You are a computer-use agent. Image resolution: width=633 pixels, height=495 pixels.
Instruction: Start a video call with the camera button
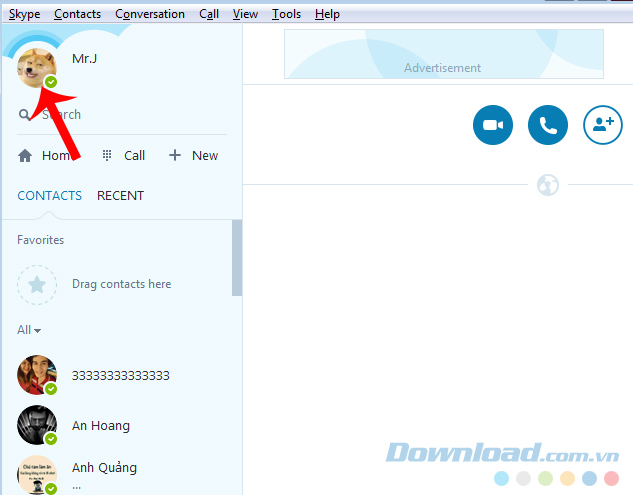[493, 125]
